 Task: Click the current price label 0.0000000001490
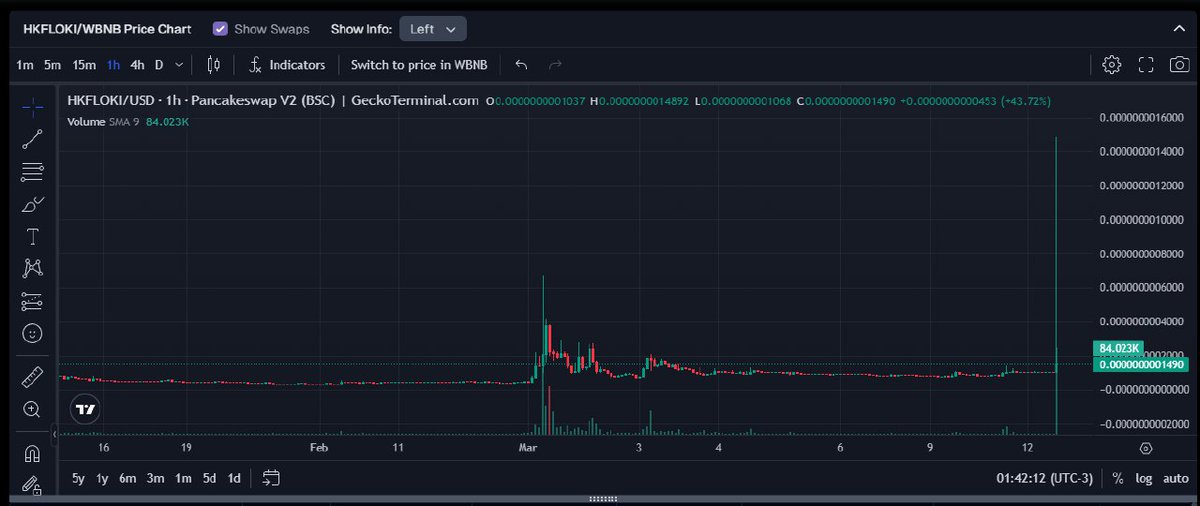[1140, 364]
